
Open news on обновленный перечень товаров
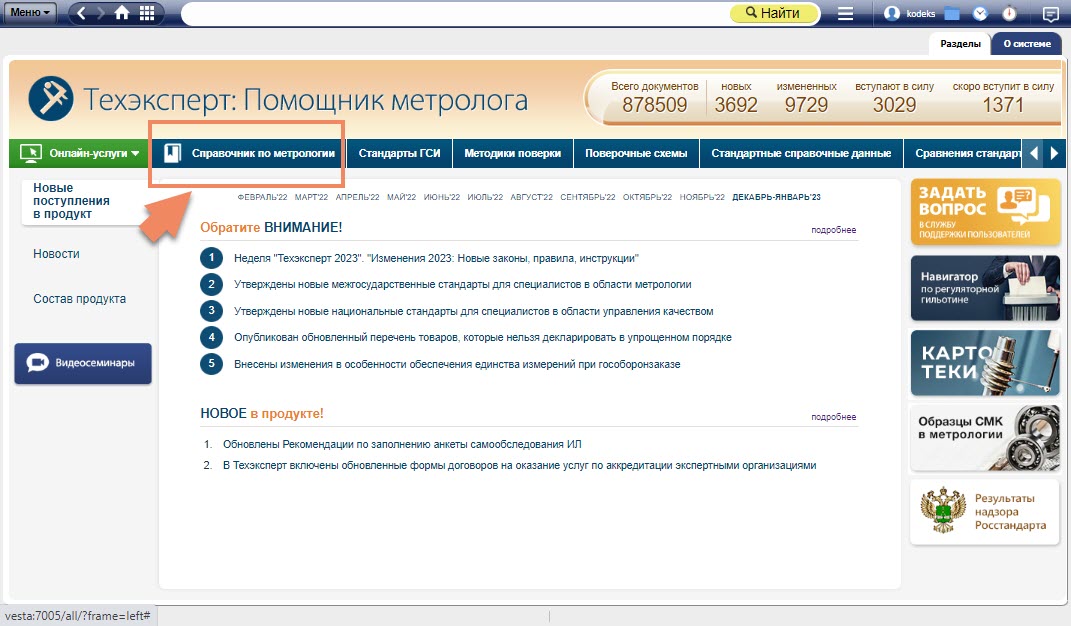[483, 338]
